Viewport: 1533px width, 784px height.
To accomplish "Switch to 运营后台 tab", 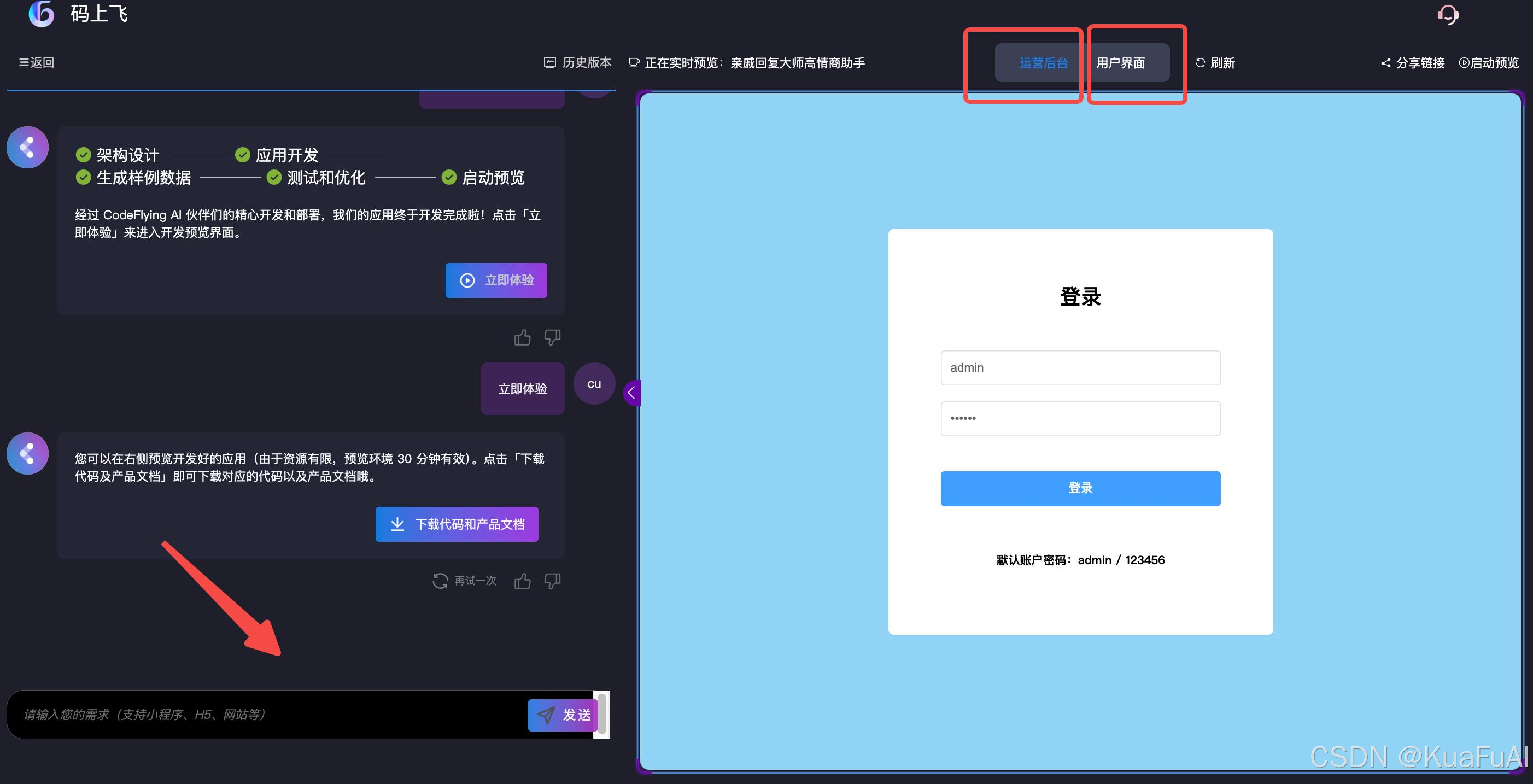I will [x=1043, y=62].
